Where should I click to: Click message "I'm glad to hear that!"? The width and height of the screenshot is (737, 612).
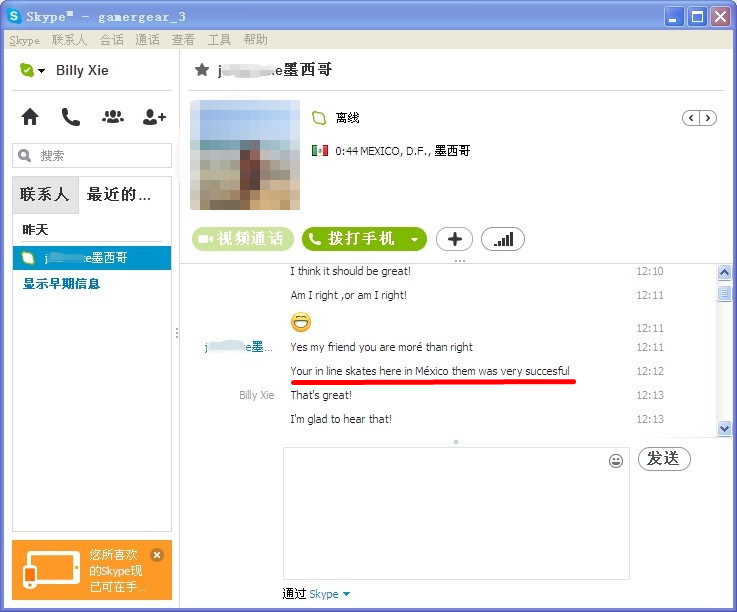pos(341,419)
